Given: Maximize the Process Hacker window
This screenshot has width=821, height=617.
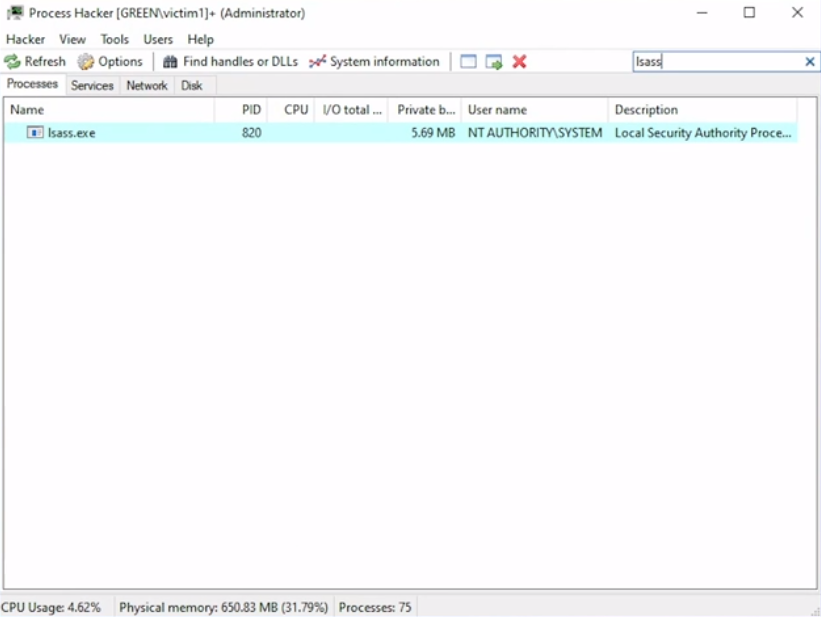Looking at the screenshot, I should 749,13.
